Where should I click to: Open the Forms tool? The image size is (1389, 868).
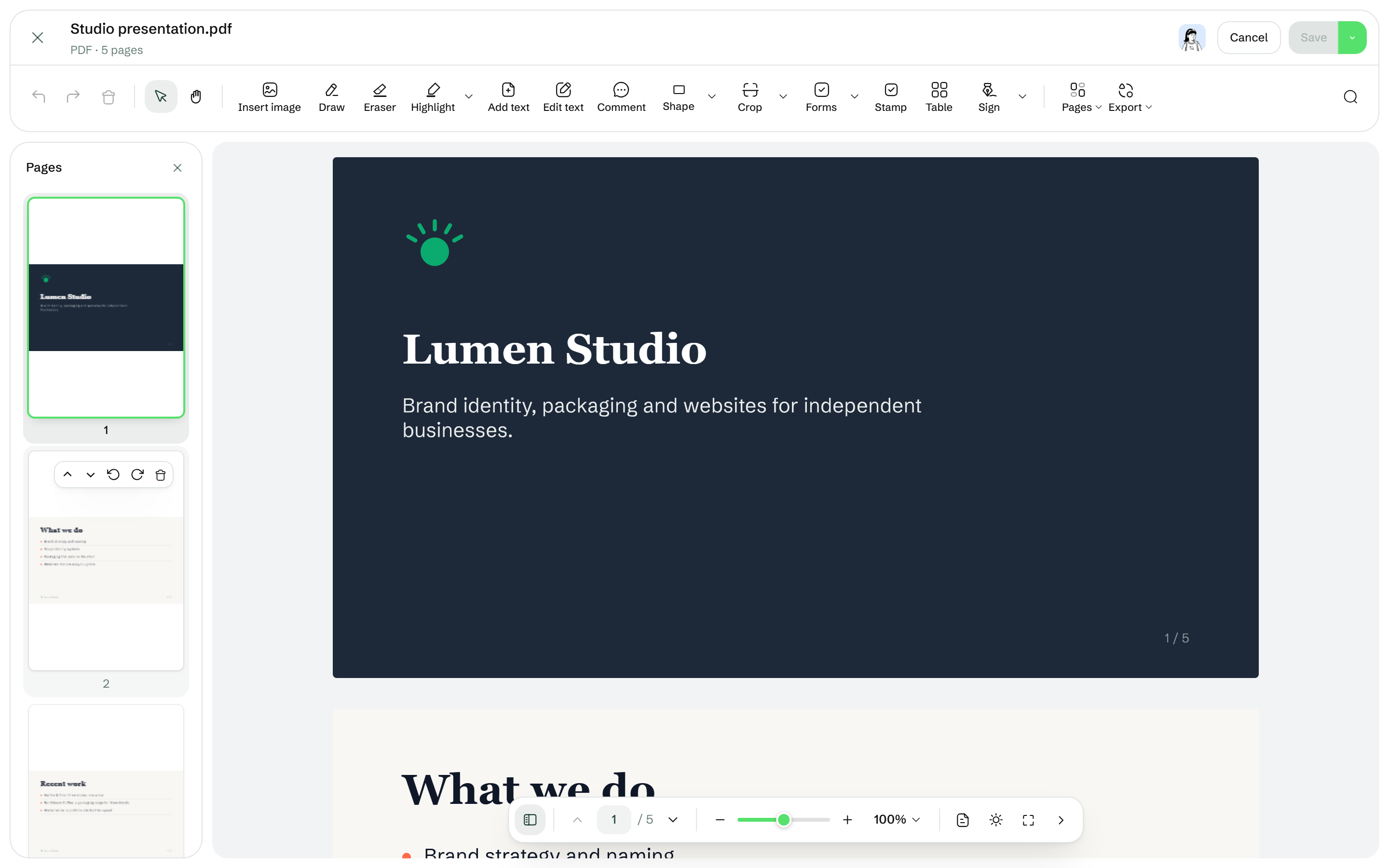821,97
